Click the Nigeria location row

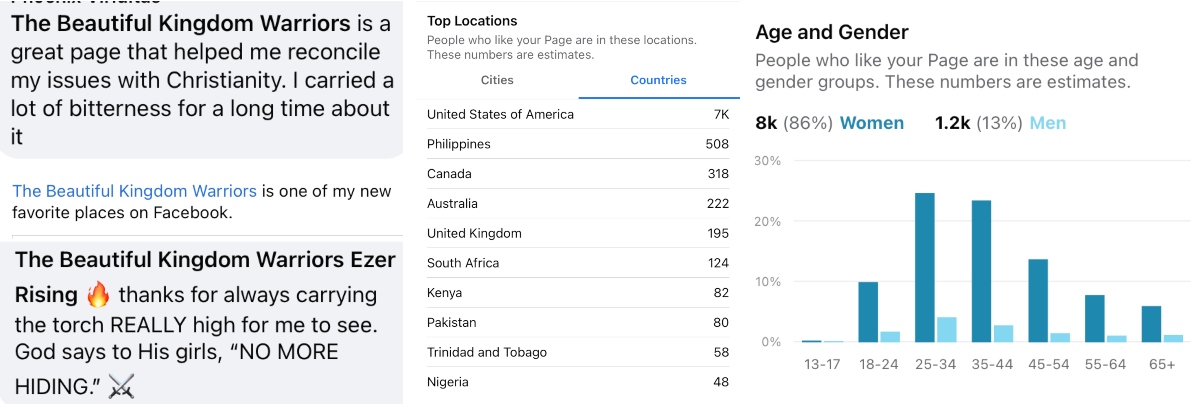coord(578,382)
